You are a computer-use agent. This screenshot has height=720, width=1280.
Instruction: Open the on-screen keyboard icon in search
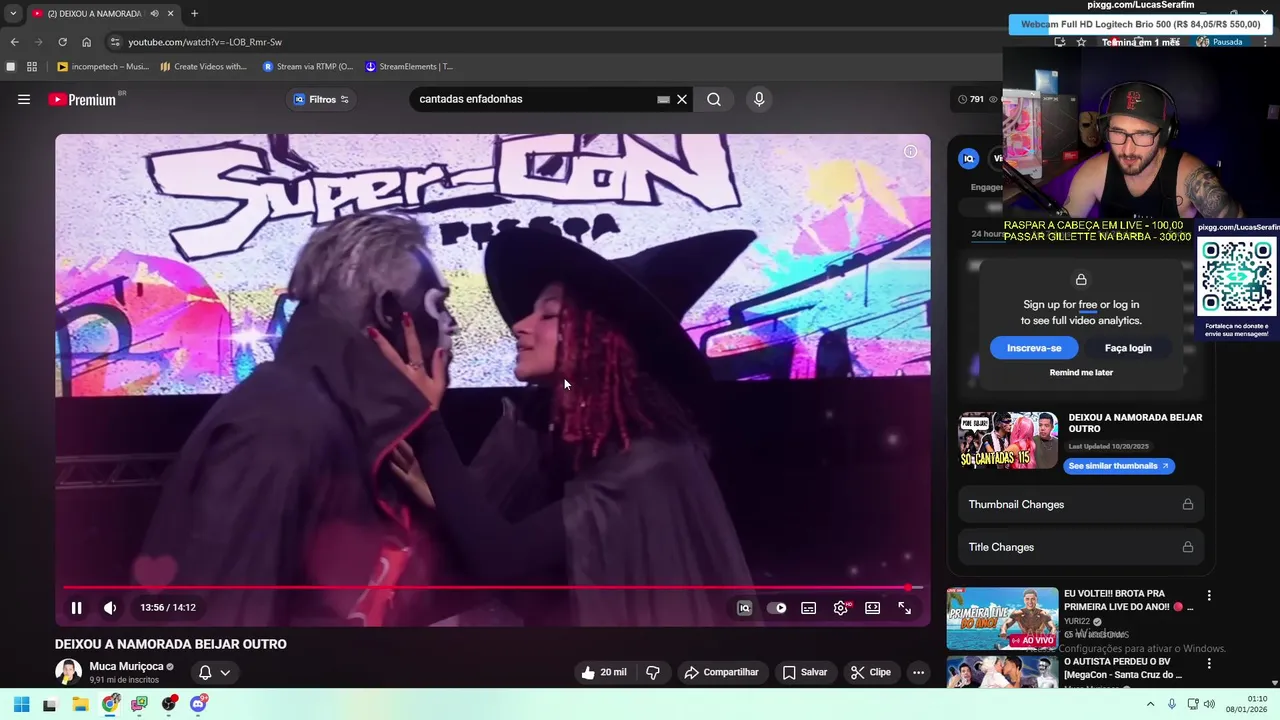tap(663, 99)
